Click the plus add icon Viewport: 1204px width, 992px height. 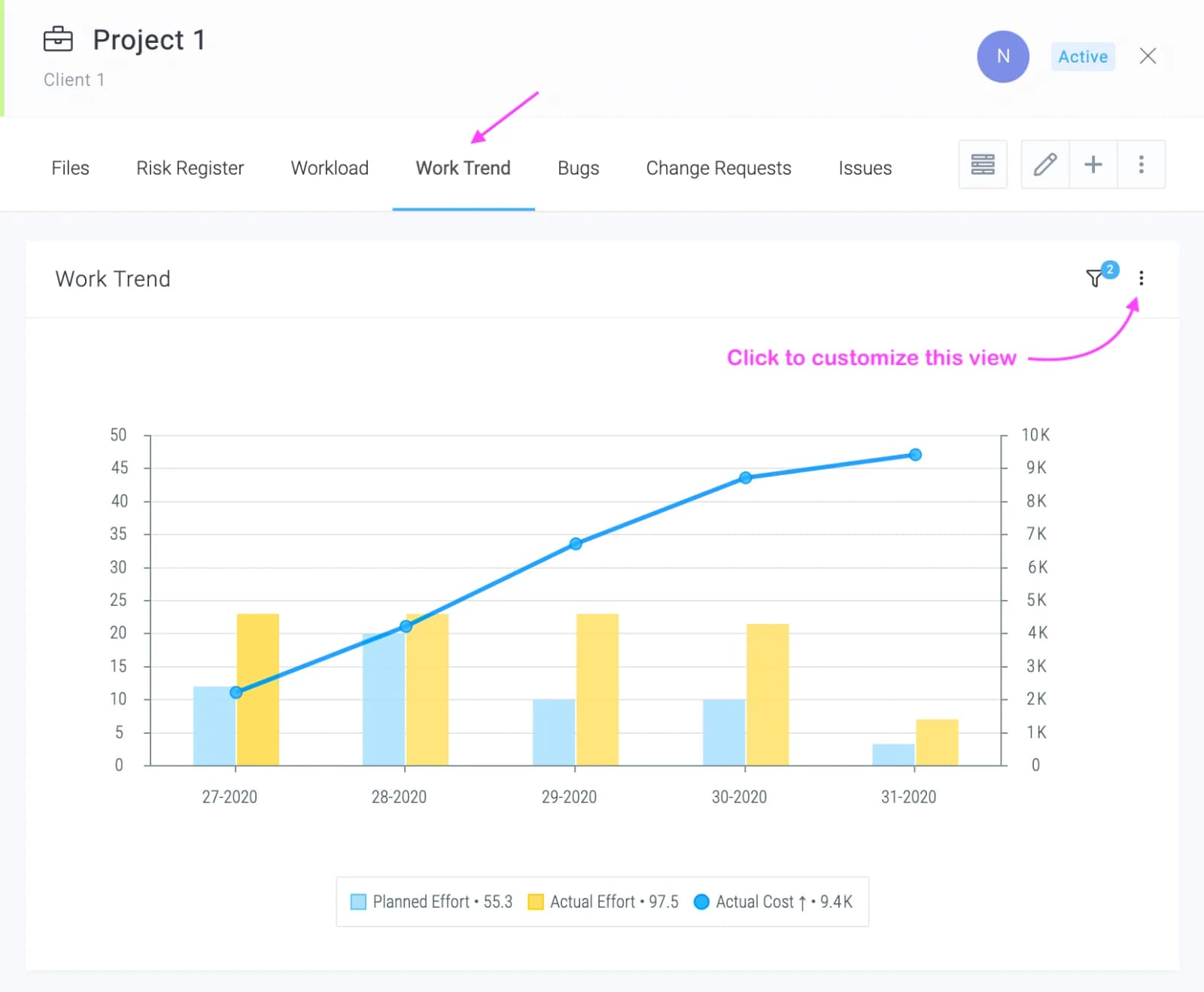pos(1093,164)
